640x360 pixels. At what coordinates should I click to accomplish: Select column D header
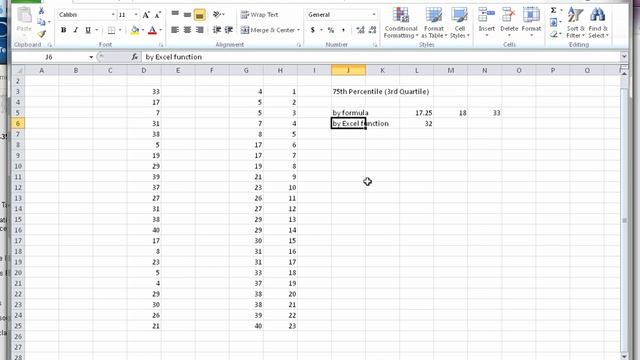[x=144, y=71]
